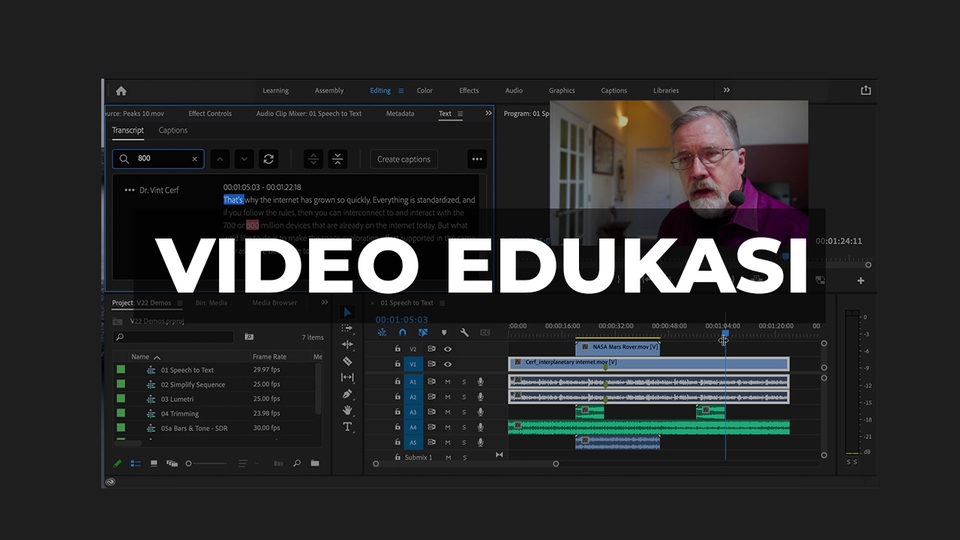Open the share/export icon at top right
This screenshot has width=960, height=540.
pos(866,90)
